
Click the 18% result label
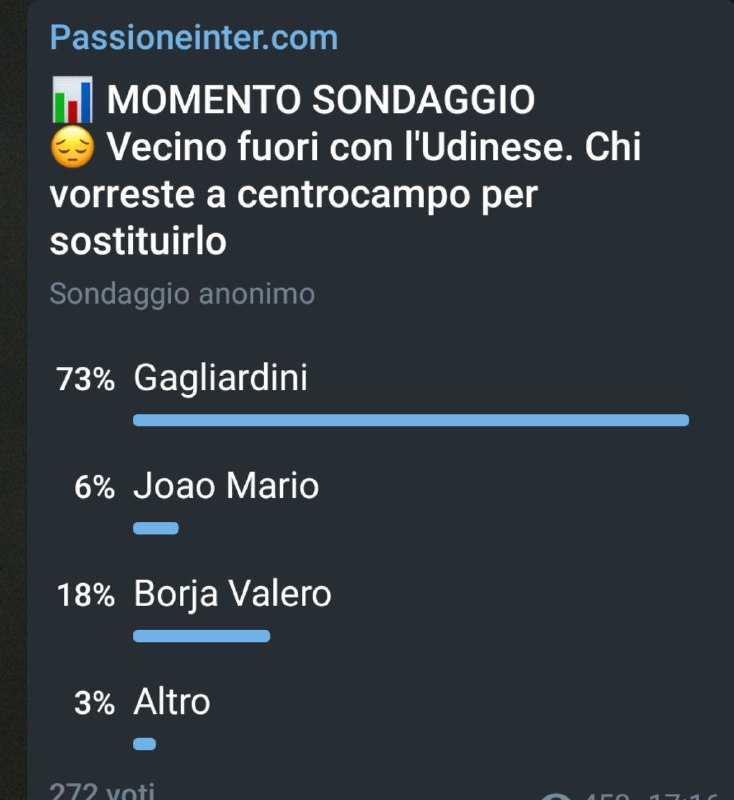86,596
